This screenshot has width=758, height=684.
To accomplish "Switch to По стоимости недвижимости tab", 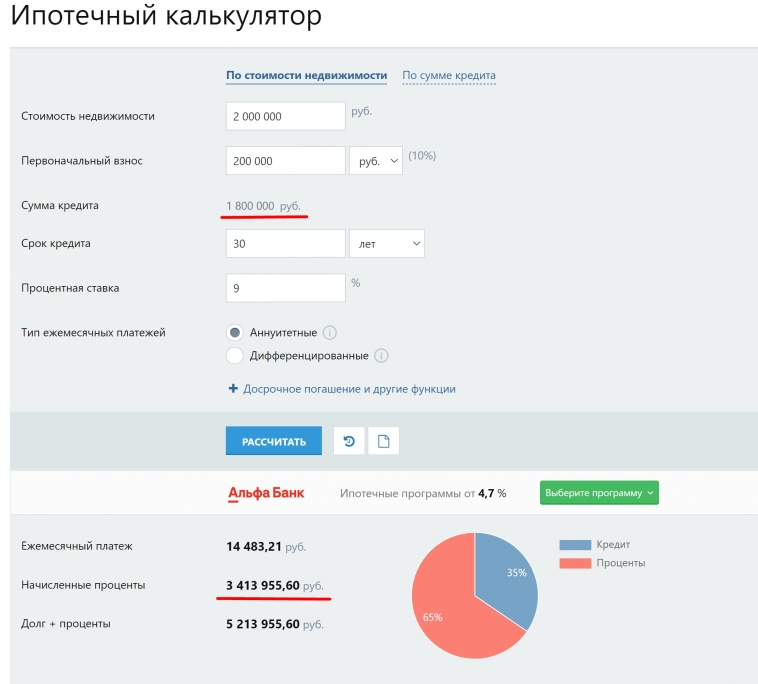I will (x=306, y=75).
